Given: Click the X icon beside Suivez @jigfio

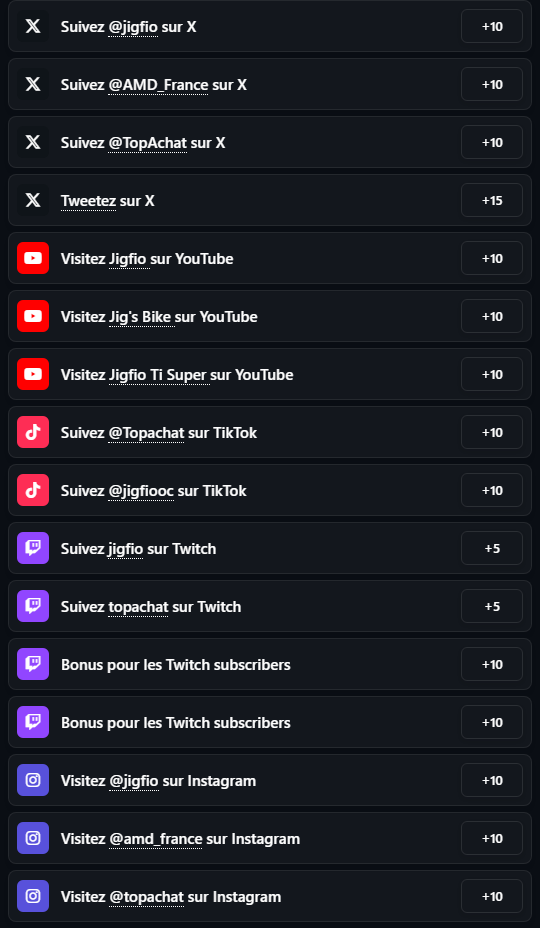Looking at the screenshot, I should (33, 27).
